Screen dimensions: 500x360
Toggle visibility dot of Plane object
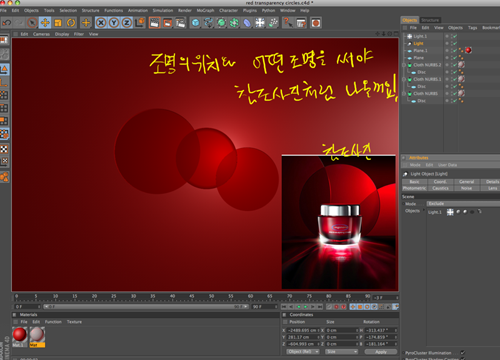447,58
